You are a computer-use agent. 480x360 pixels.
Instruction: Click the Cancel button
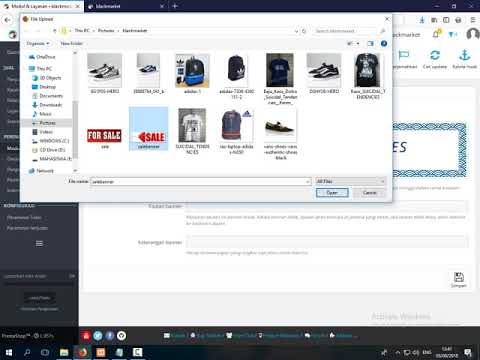pyautogui.click(x=369, y=193)
